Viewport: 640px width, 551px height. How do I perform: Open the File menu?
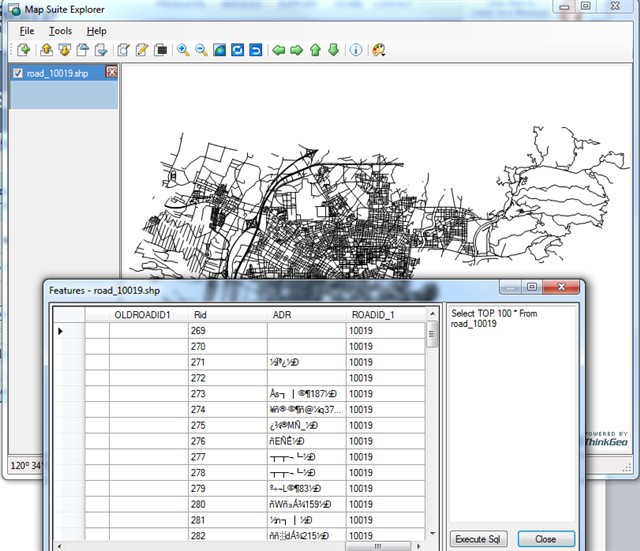coord(27,31)
